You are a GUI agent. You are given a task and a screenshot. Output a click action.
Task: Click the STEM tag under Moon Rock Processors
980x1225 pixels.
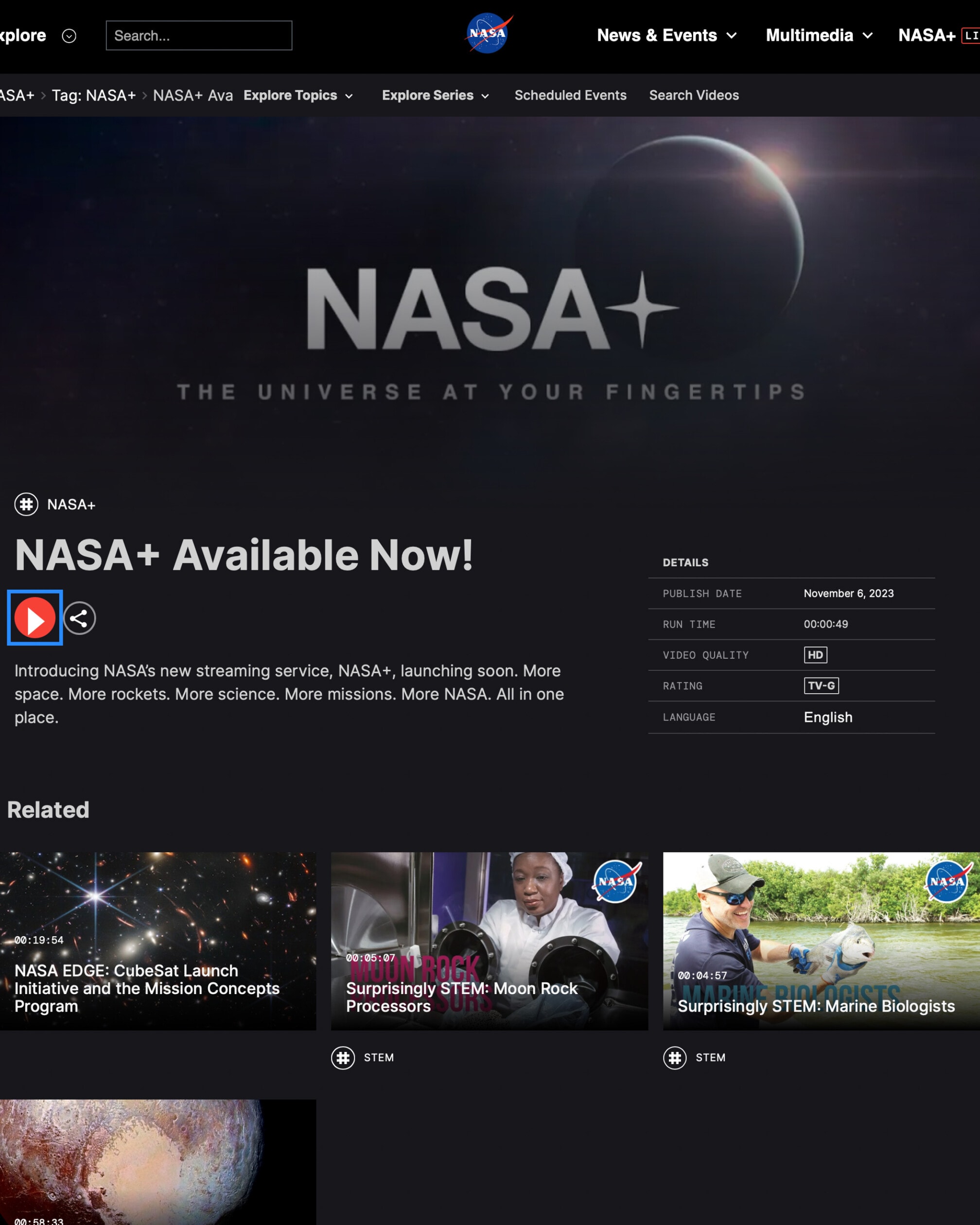tap(379, 1057)
